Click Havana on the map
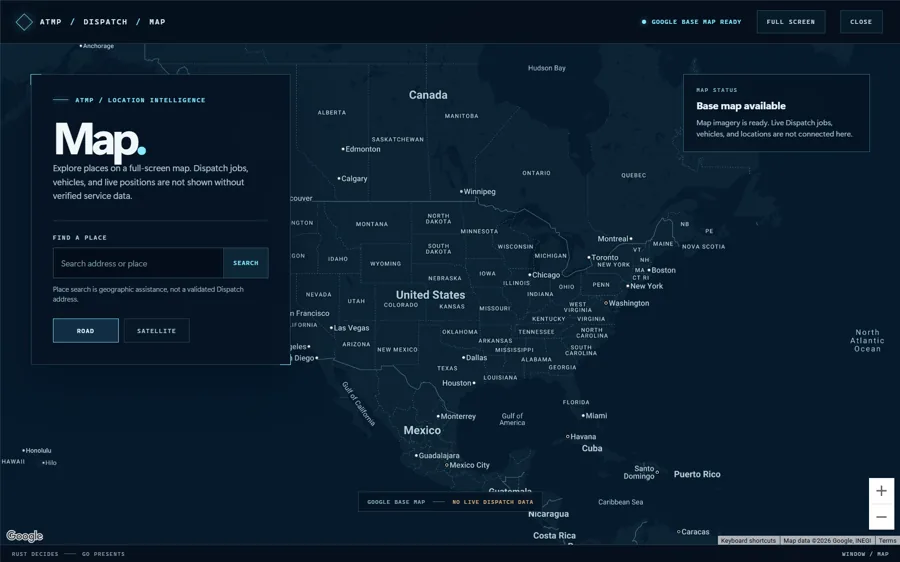Screen dimensions: 900x562 [x=581, y=437]
